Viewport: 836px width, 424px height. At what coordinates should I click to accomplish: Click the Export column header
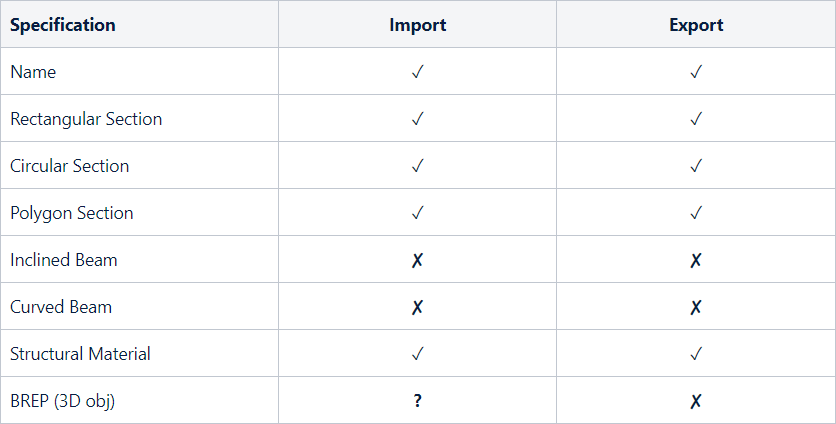pos(696,25)
